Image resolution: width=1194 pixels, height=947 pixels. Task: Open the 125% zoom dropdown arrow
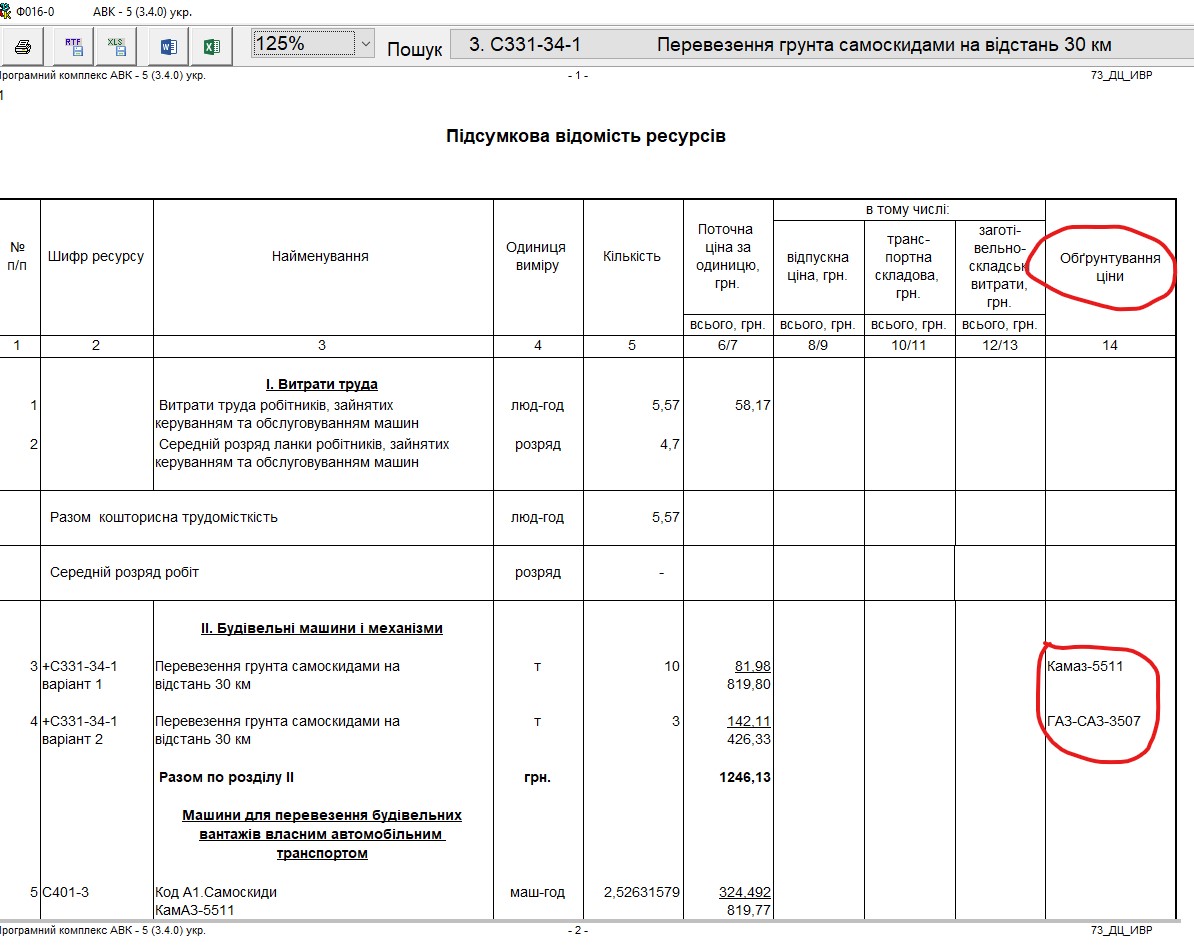point(366,43)
